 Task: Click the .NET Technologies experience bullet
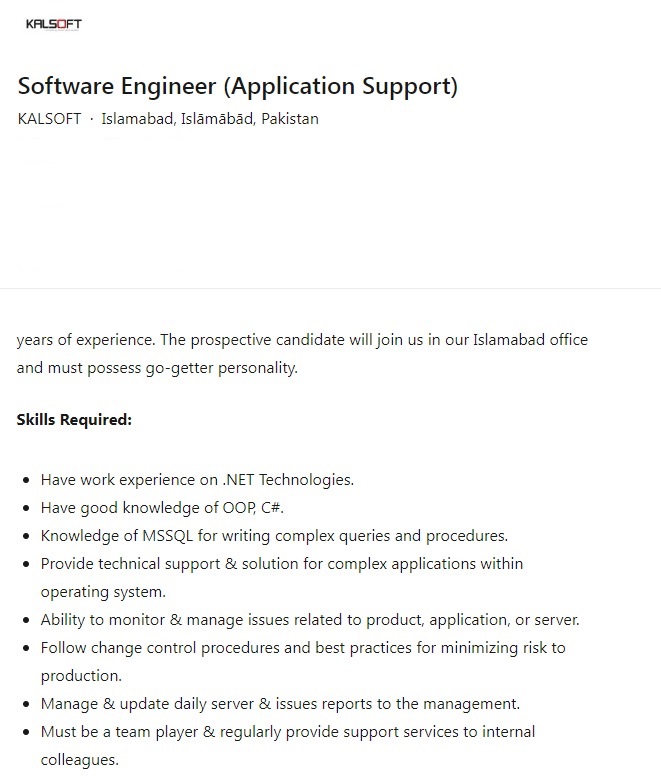pos(197,479)
